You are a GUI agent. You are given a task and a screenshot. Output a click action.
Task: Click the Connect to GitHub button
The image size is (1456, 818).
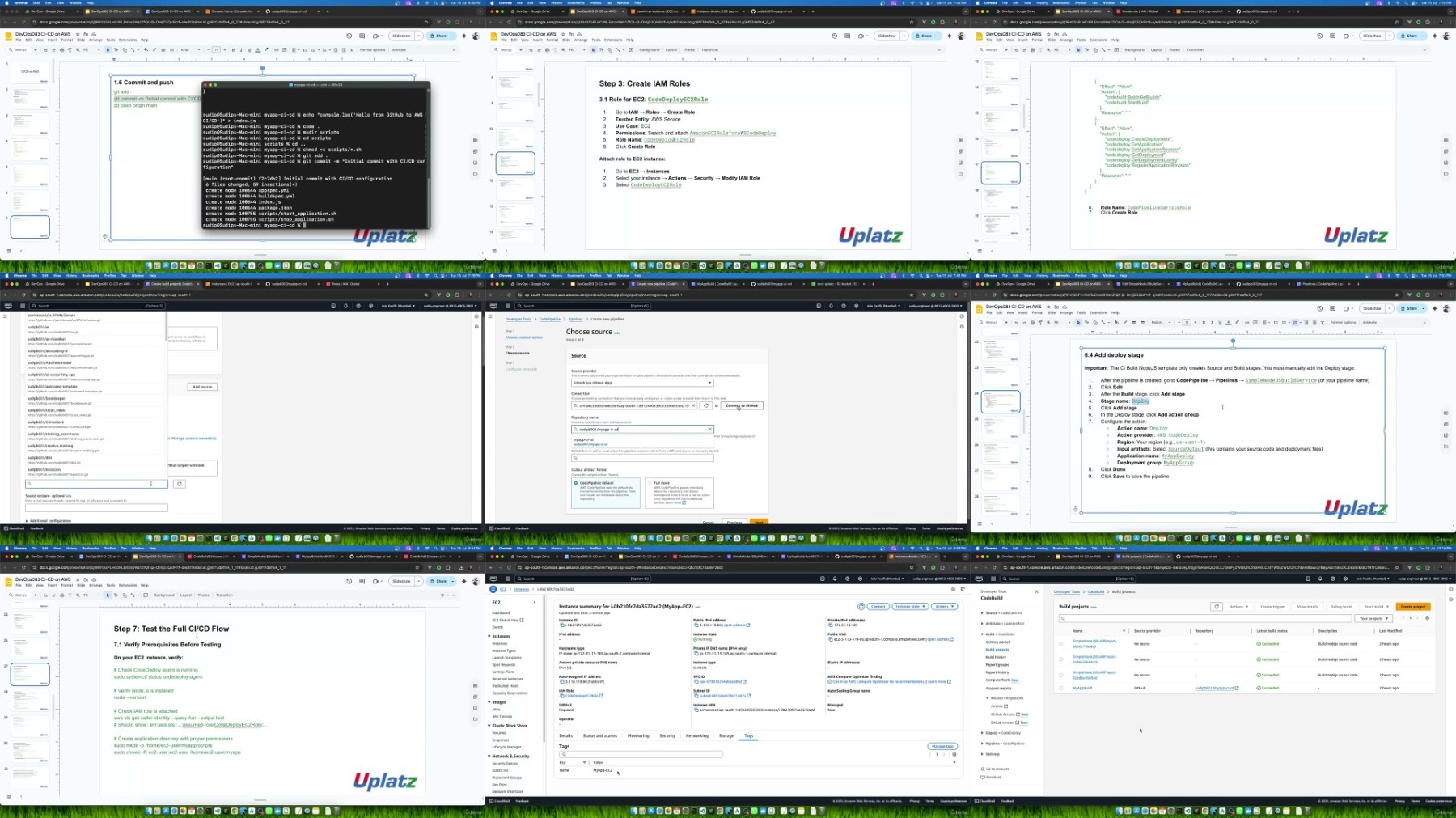pos(742,405)
